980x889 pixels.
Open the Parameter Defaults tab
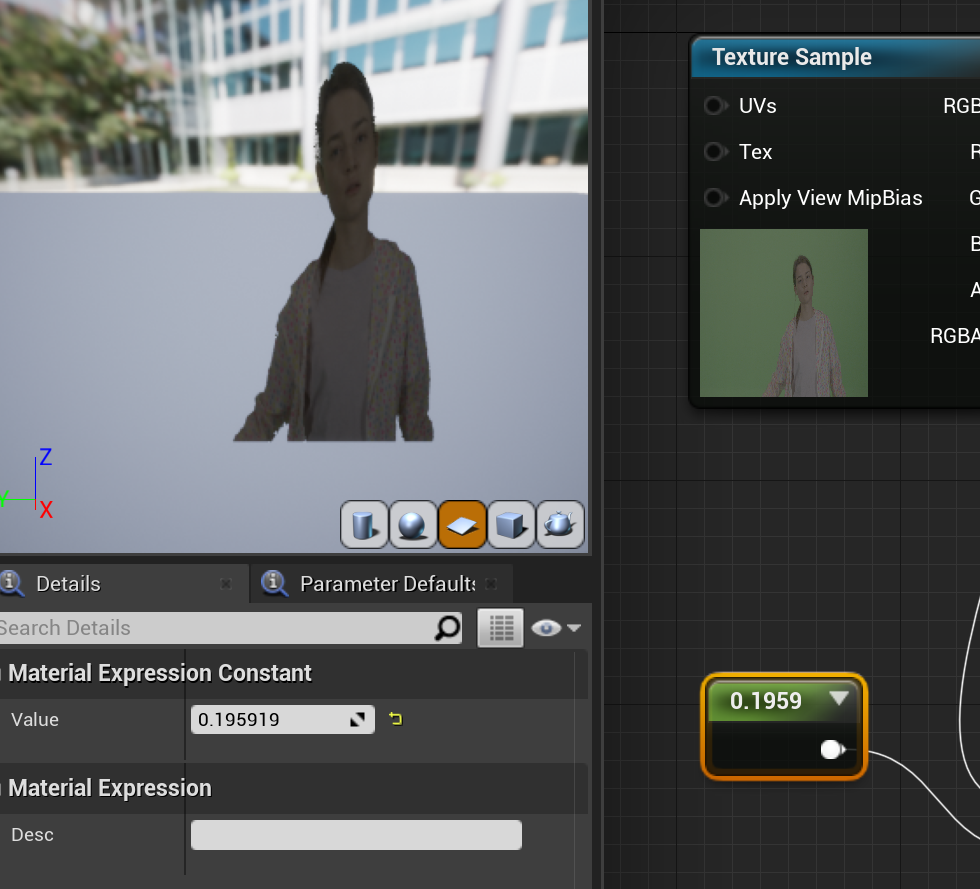pyautogui.click(x=387, y=584)
